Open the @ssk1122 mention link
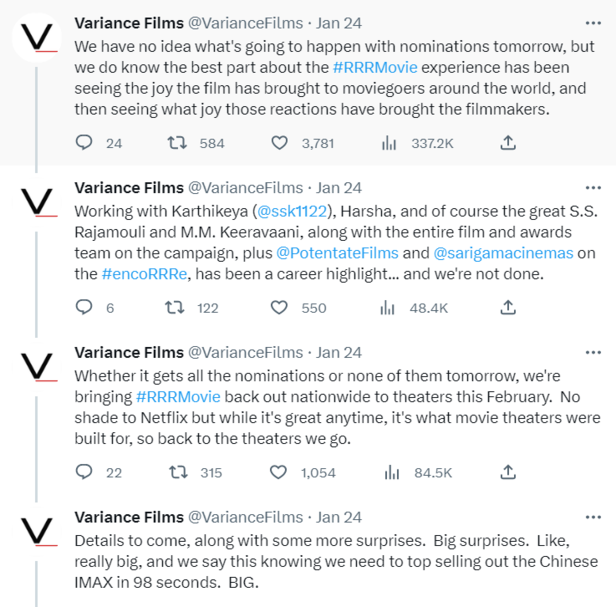 click(293, 211)
